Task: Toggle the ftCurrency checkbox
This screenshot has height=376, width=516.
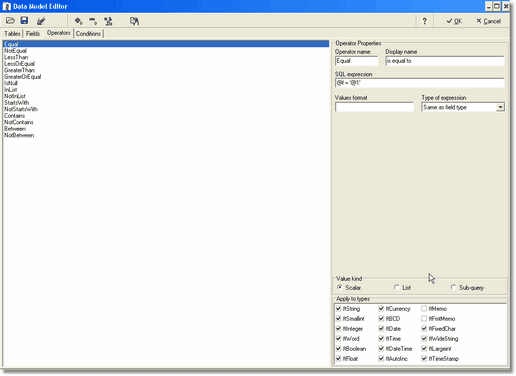Action: click(381, 309)
